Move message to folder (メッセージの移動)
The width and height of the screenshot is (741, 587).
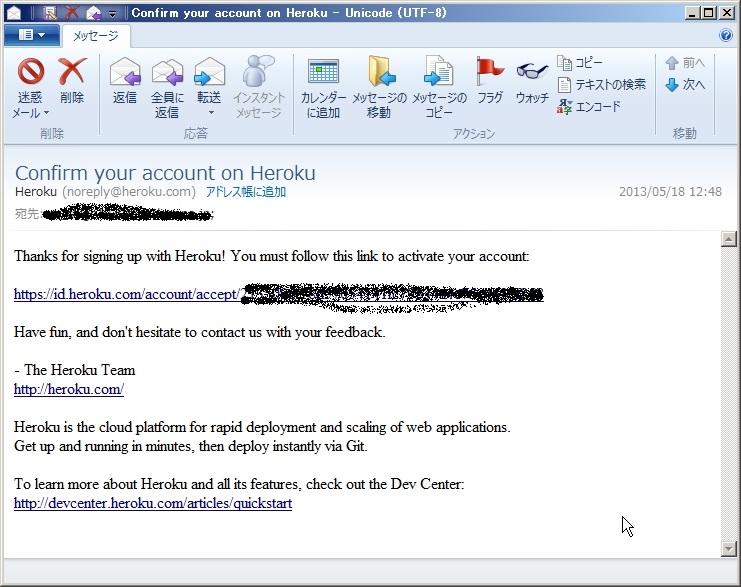(379, 87)
